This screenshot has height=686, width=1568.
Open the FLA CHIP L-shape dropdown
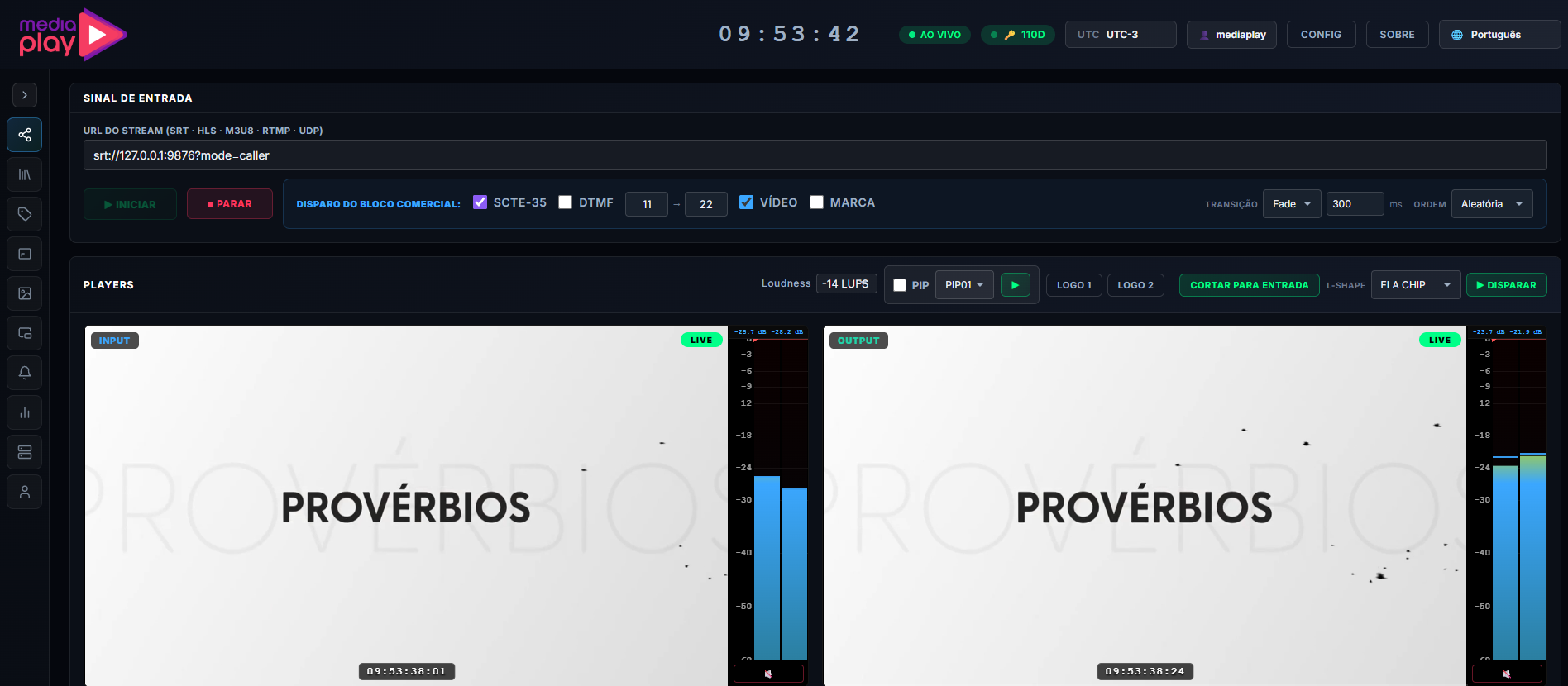click(1416, 285)
